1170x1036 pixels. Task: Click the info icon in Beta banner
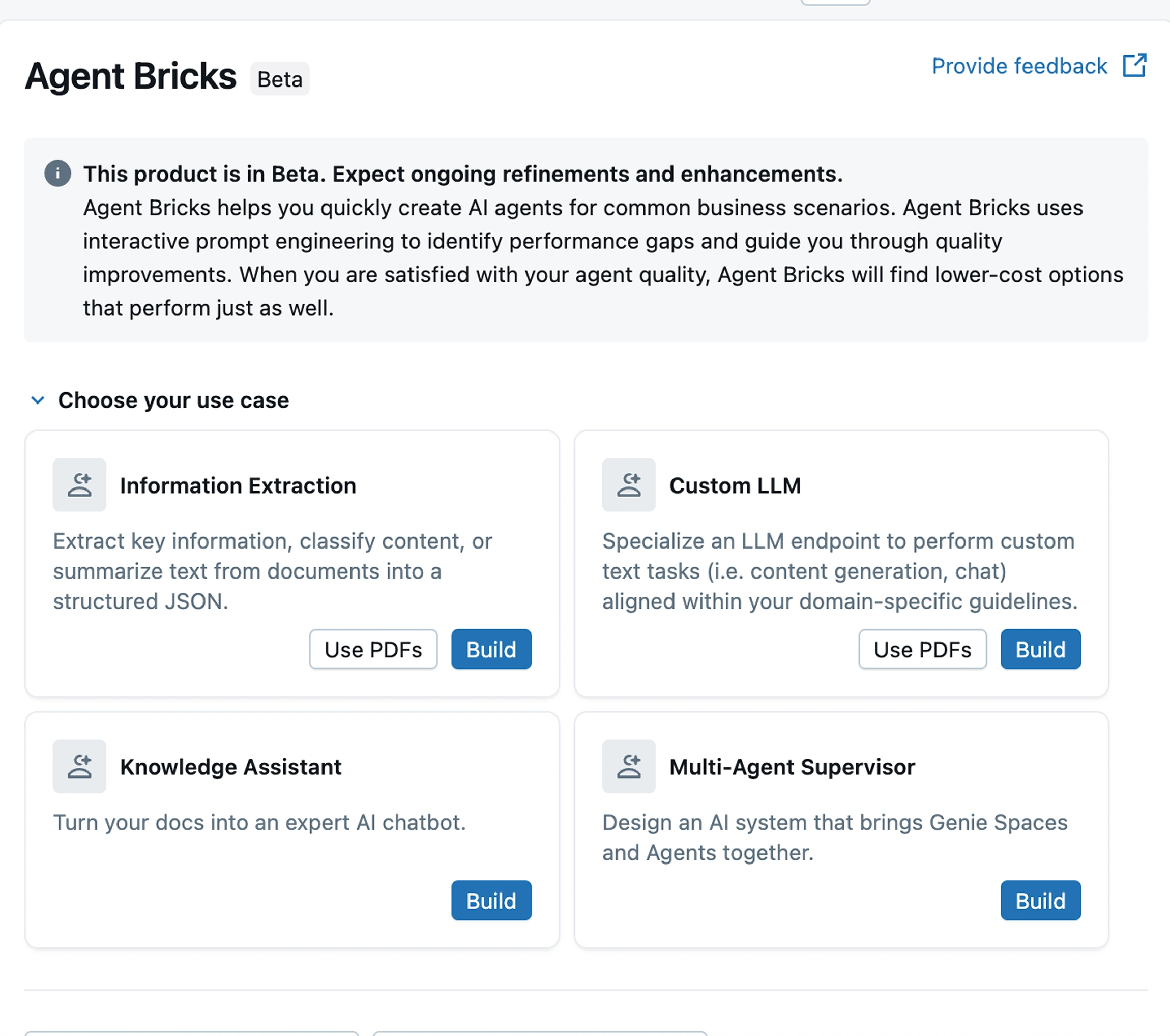58,174
